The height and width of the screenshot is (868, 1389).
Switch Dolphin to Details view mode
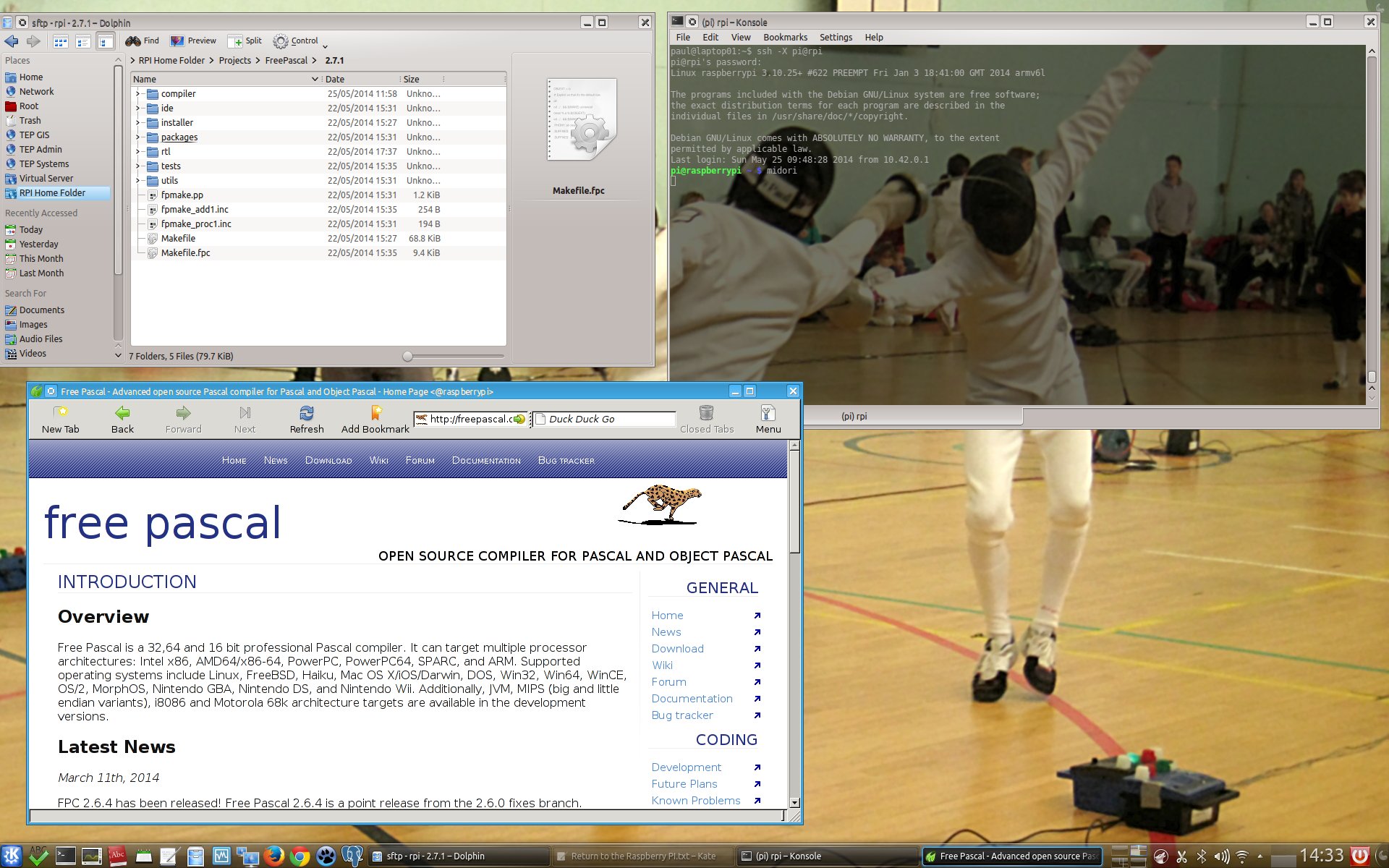tap(106, 41)
